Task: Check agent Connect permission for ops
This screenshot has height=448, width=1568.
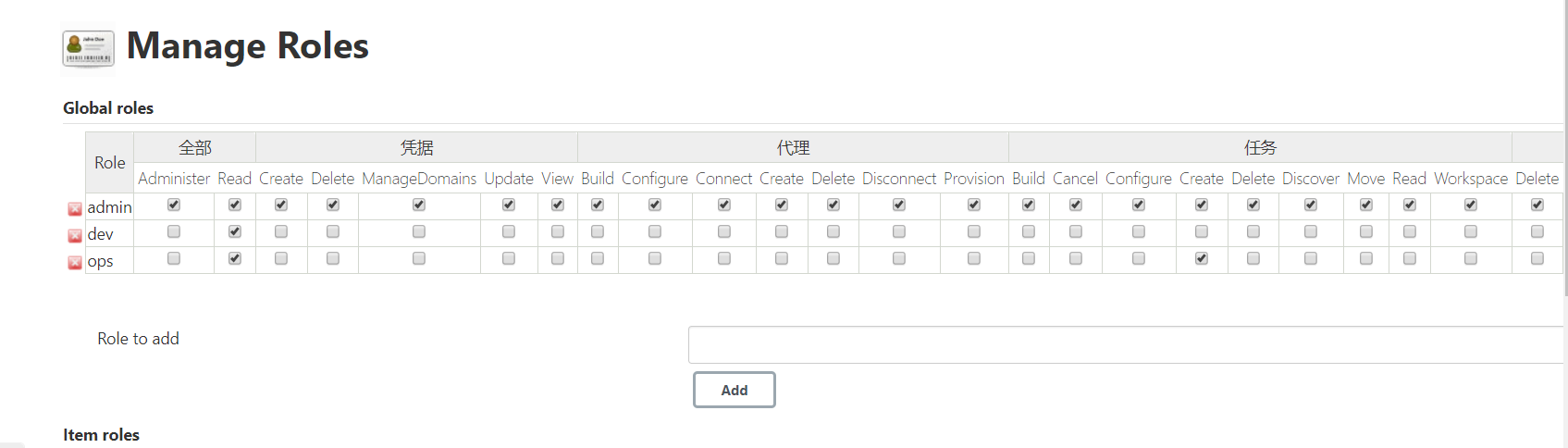Action: click(724, 258)
